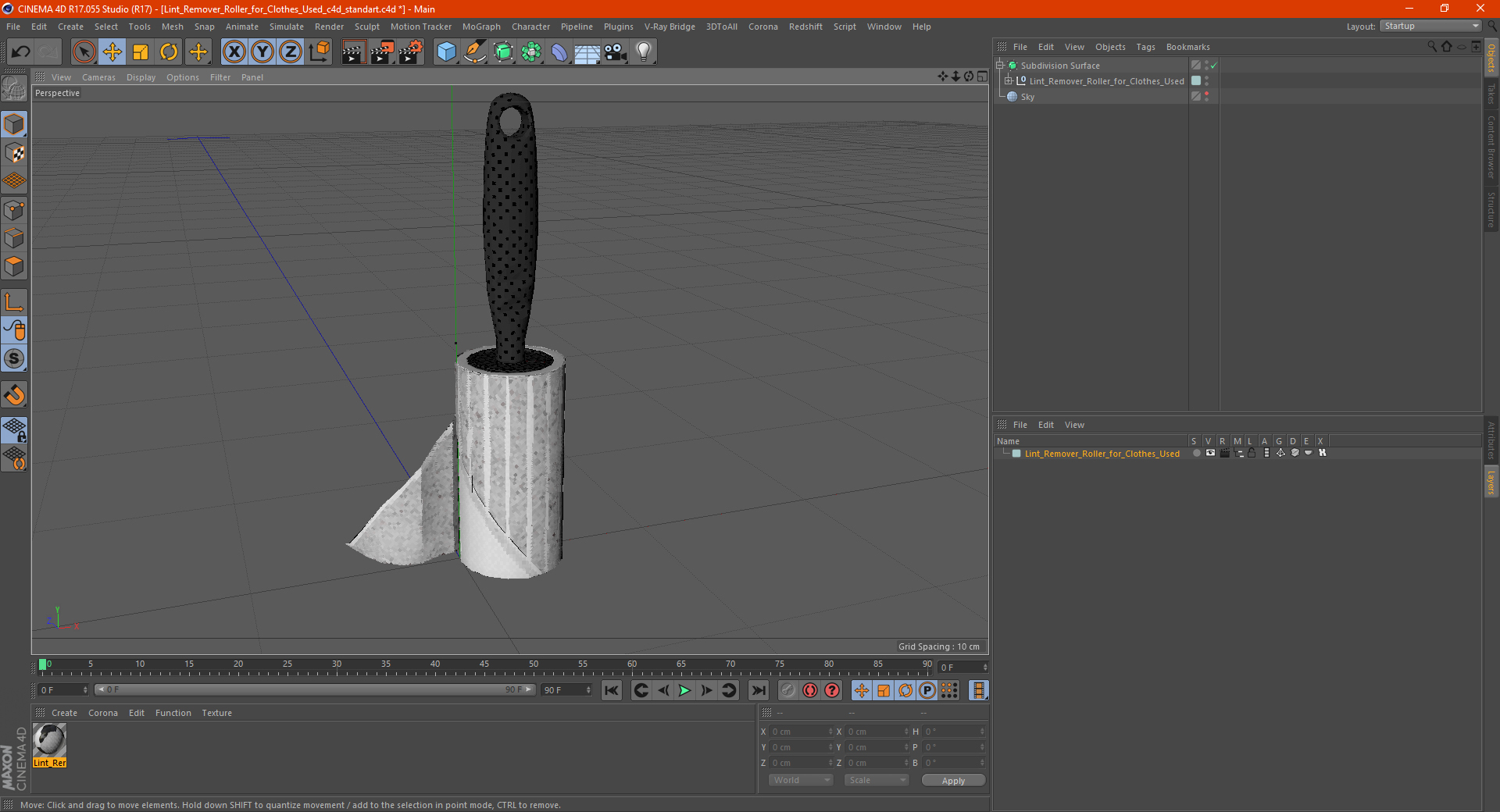Screen dimensions: 1500x812
Task: Click the preview range slider bar
Action: [315, 689]
